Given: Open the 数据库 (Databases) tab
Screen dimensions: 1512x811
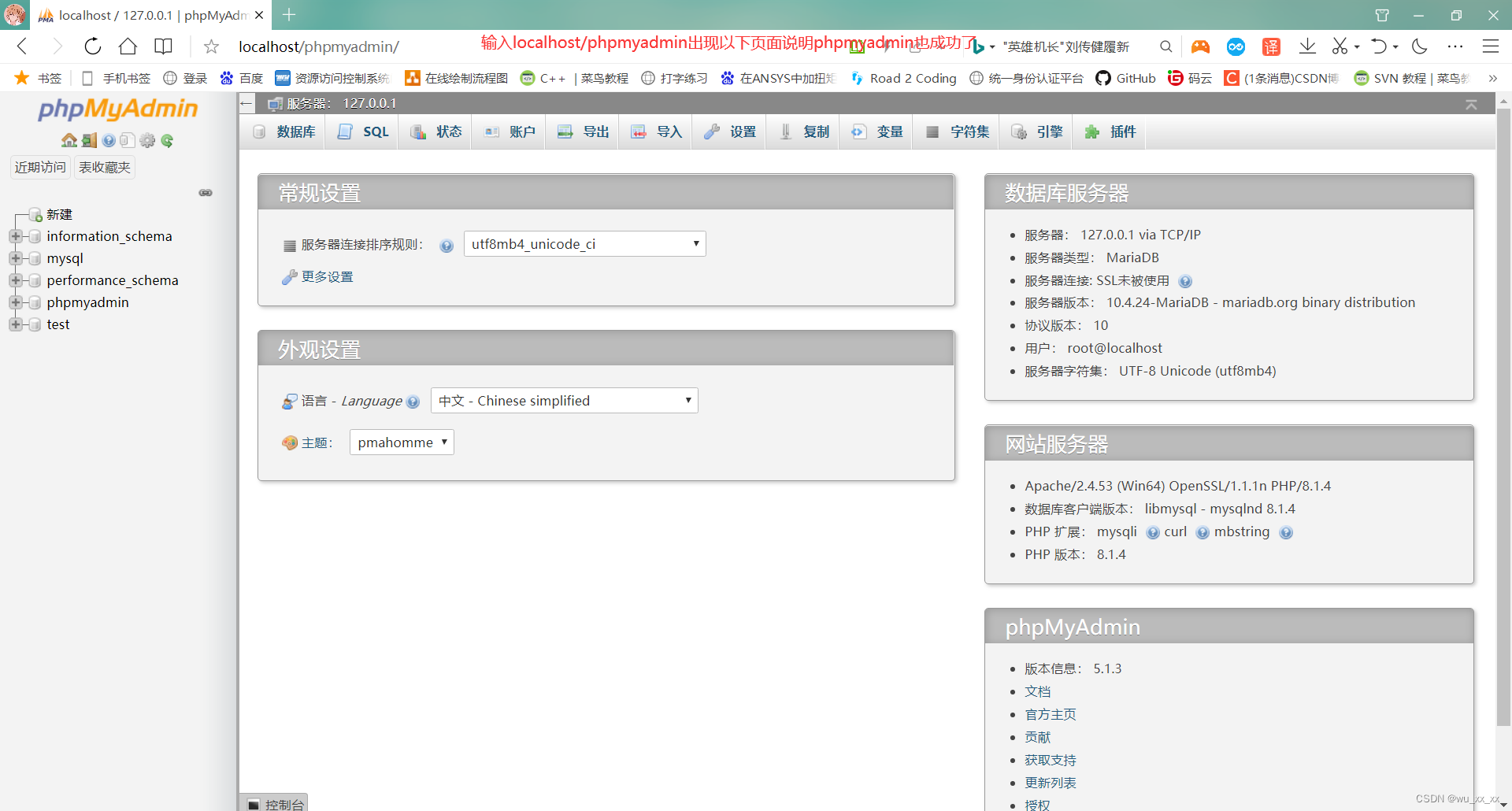Looking at the screenshot, I should click(283, 131).
